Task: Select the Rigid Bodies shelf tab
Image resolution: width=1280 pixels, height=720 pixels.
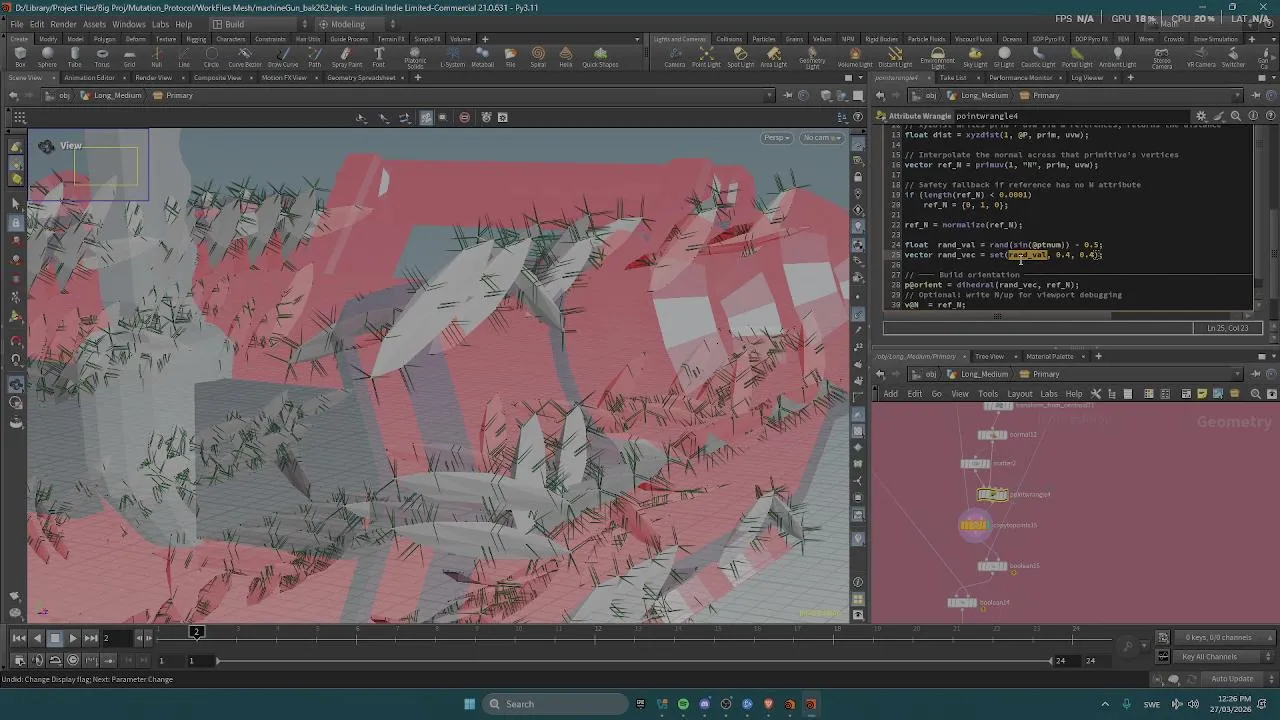Action: (880, 39)
